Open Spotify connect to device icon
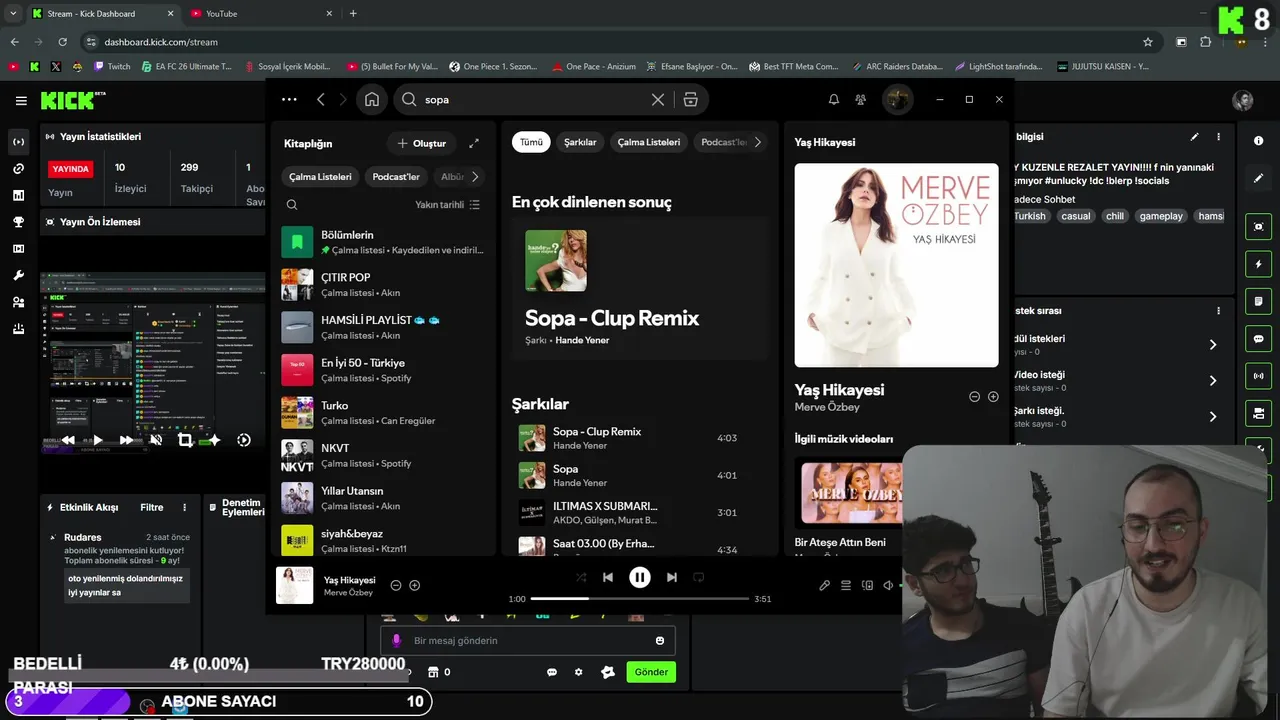 point(867,586)
